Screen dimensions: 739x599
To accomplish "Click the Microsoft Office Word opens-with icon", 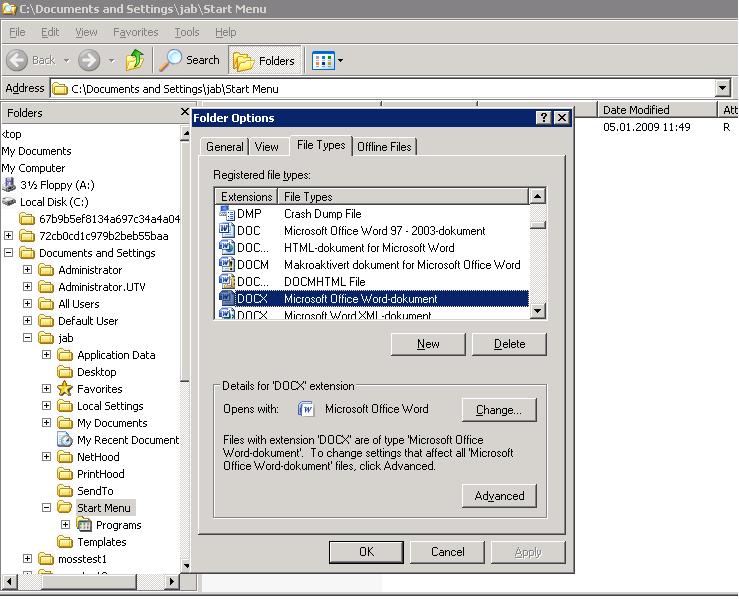I will point(306,409).
